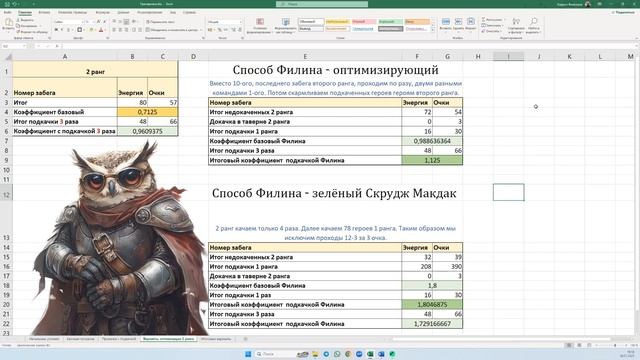Toggle Bold formatting

pos(56,29)
